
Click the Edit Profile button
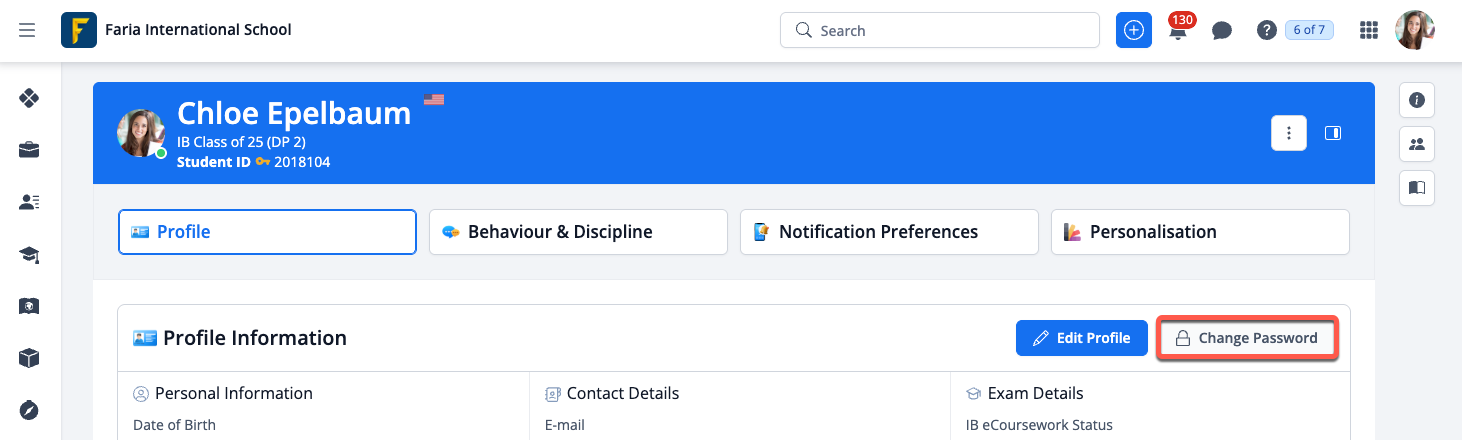pyautogui.click(x=1081, y=338)
